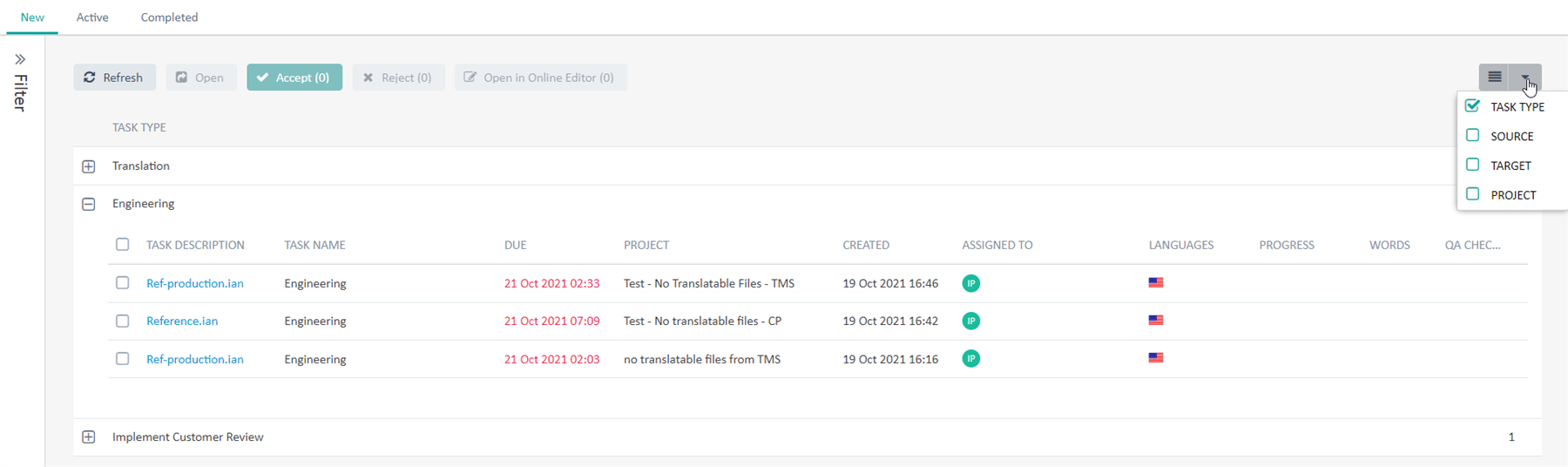This screenshot has height=467, width=1568.
Task: Click the Refresh button
Action: pyautogui.click(x=114, y=77)
